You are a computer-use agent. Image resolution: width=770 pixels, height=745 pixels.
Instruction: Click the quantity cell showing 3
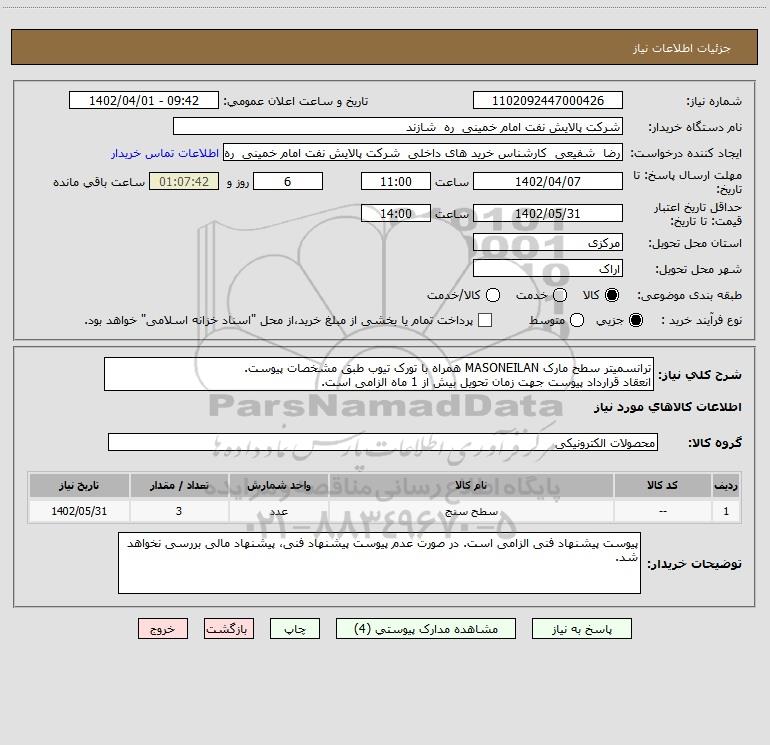(179, 511)
